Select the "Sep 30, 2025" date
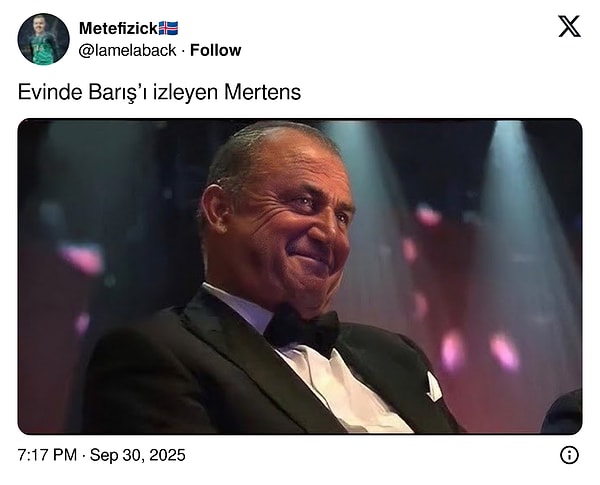 137,455
